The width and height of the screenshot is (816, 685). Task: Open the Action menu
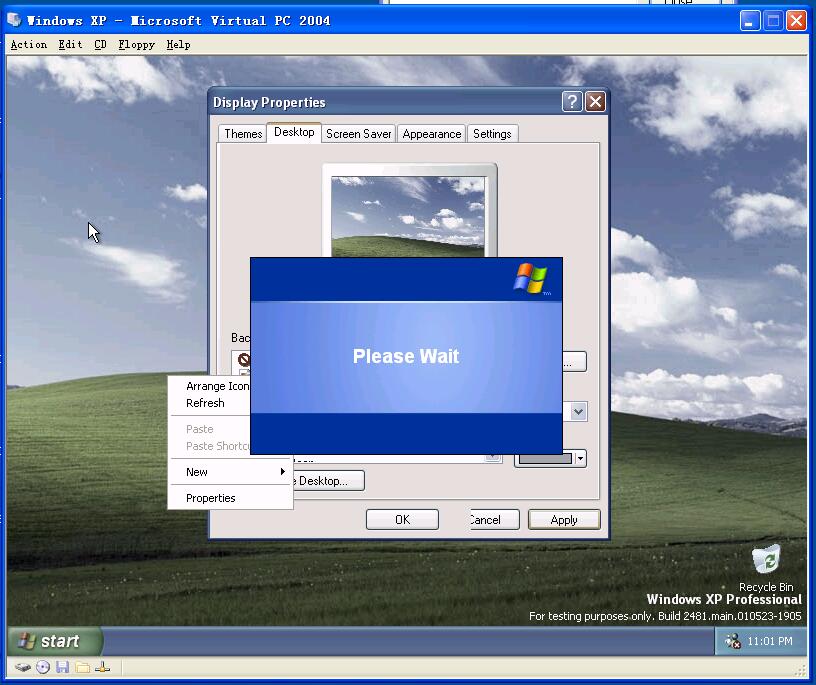29,45
